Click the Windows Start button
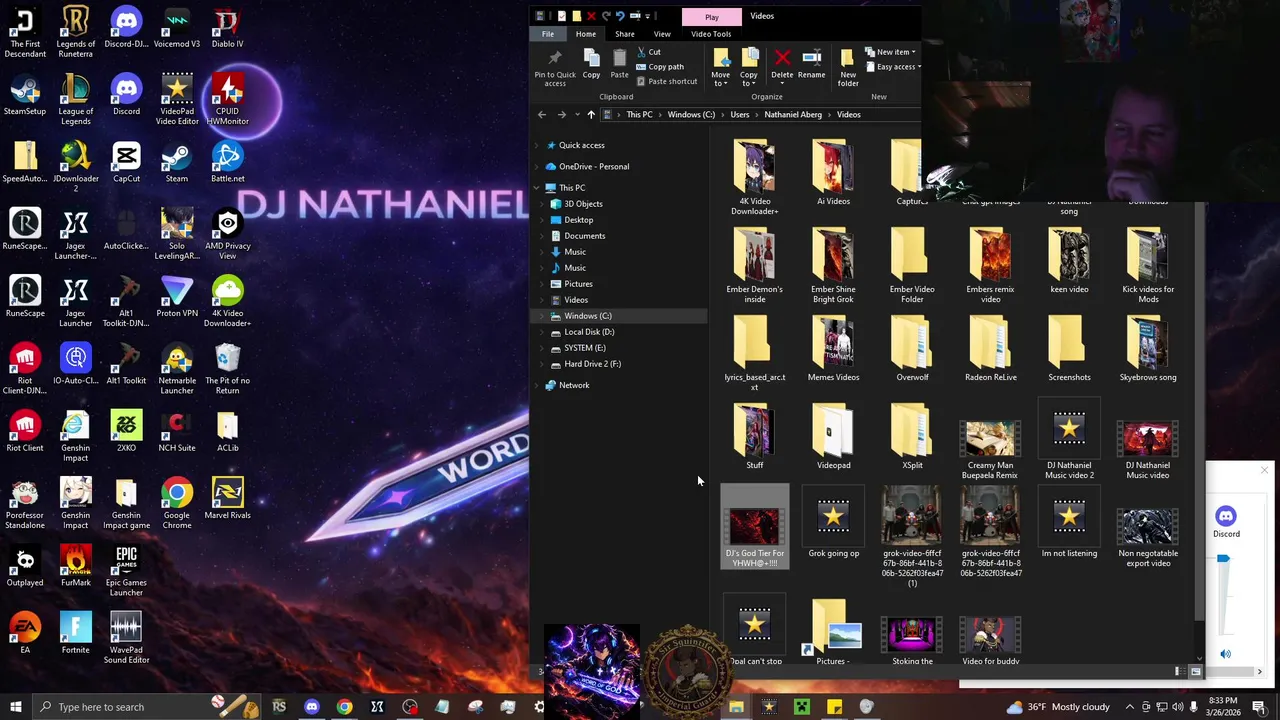The height and width of the screenshot is (720, 1280). (x=15, y=707)
